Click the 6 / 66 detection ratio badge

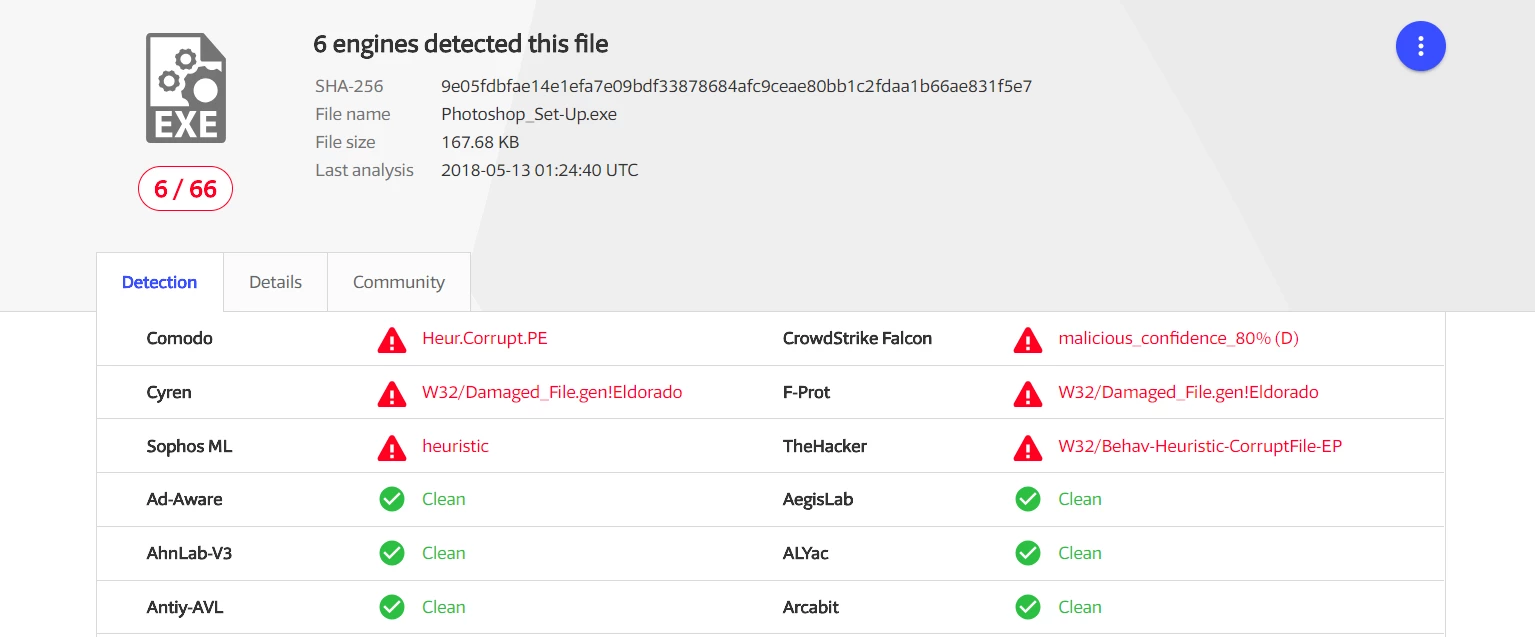click(x=185, y=189)
